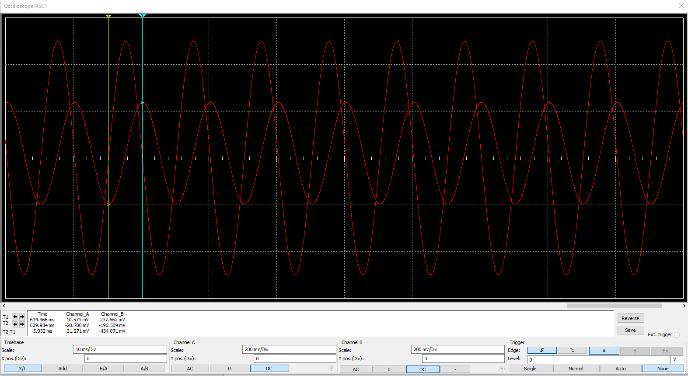Viewport: 688px width, 376px height.
Task: Set Channel A coupling to DC
Action: [269, 369]
